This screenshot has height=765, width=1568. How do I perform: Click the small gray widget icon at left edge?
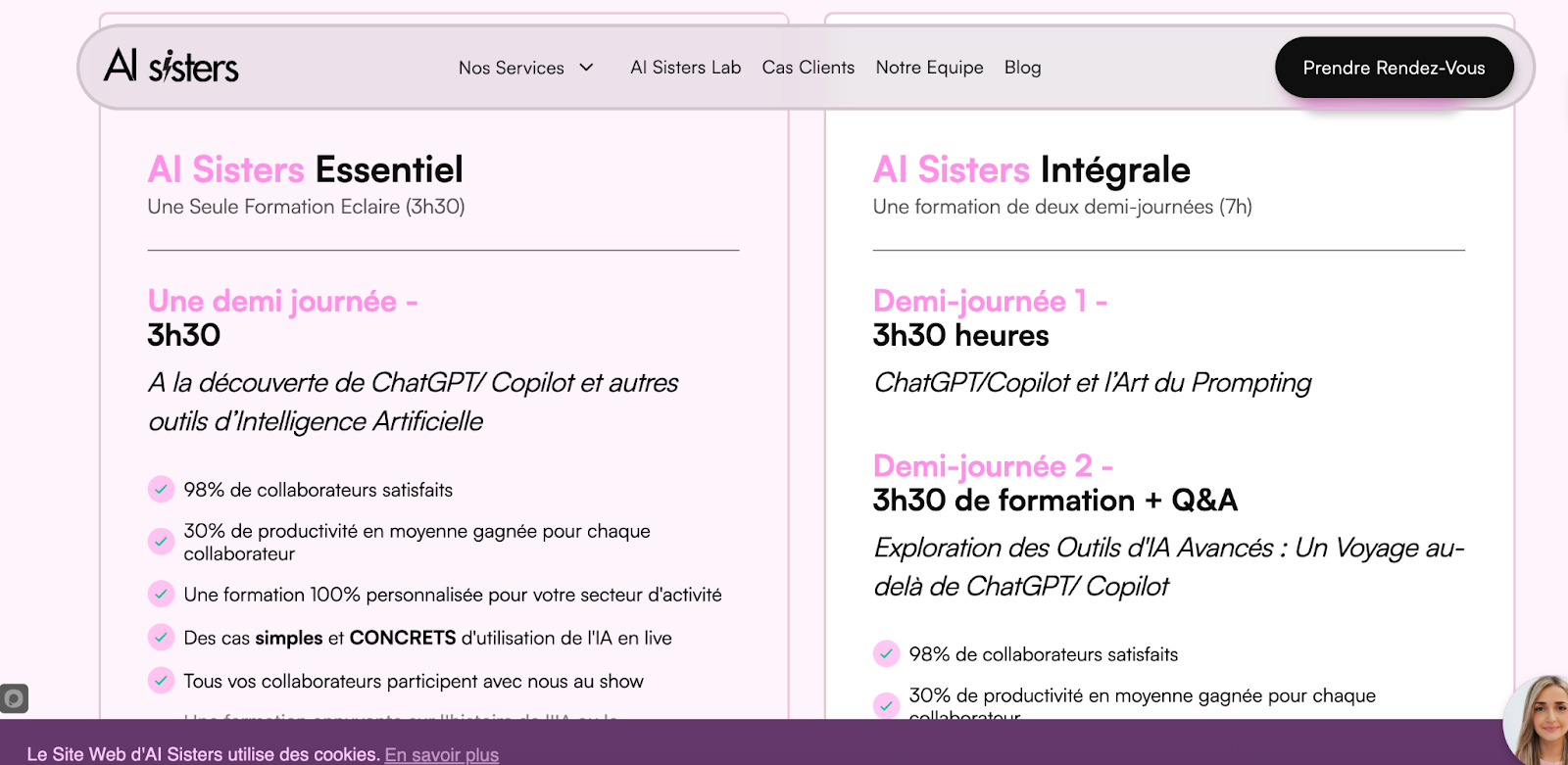[14, 698]
